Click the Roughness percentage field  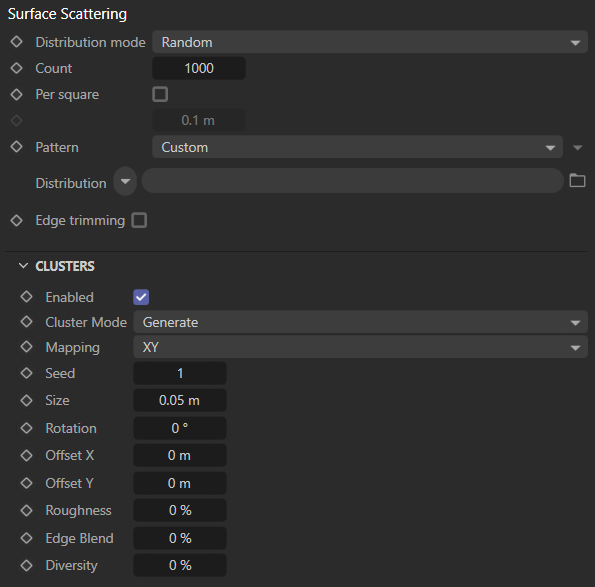tap(180, 510)
